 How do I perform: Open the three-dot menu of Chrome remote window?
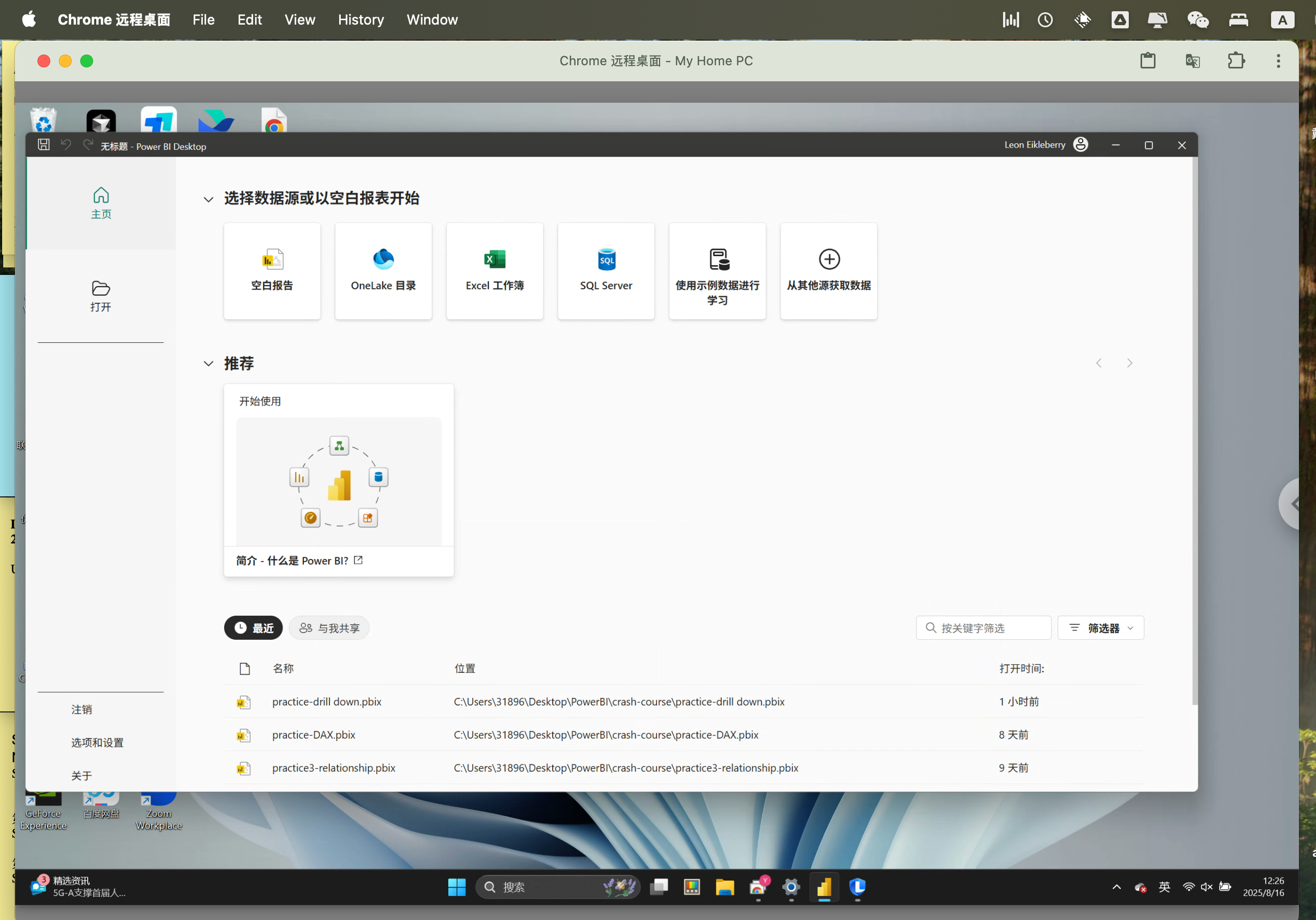pyautogui.click(x=1278, y=61)
